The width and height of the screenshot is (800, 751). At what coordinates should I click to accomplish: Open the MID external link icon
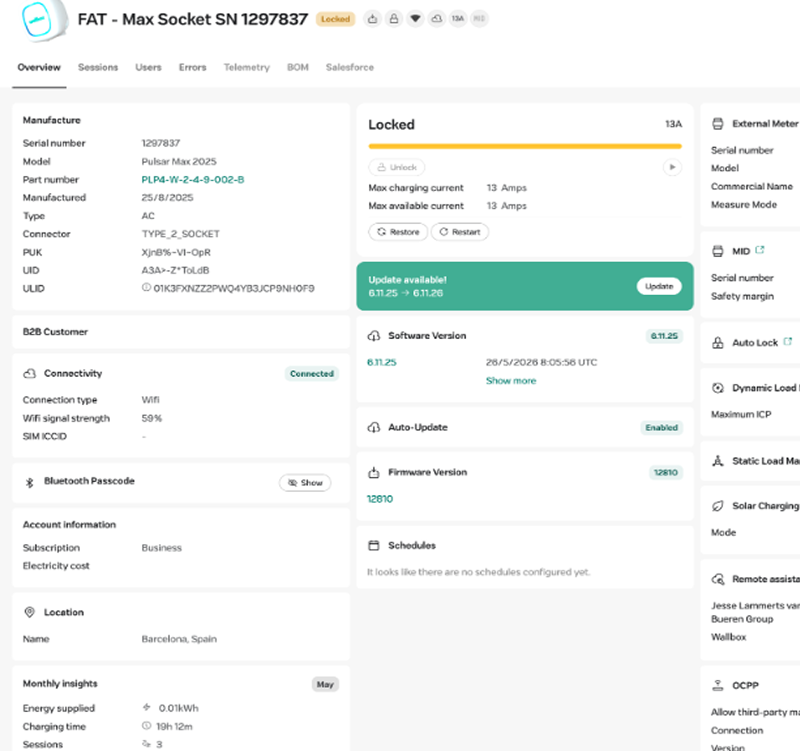click(760, 250)
